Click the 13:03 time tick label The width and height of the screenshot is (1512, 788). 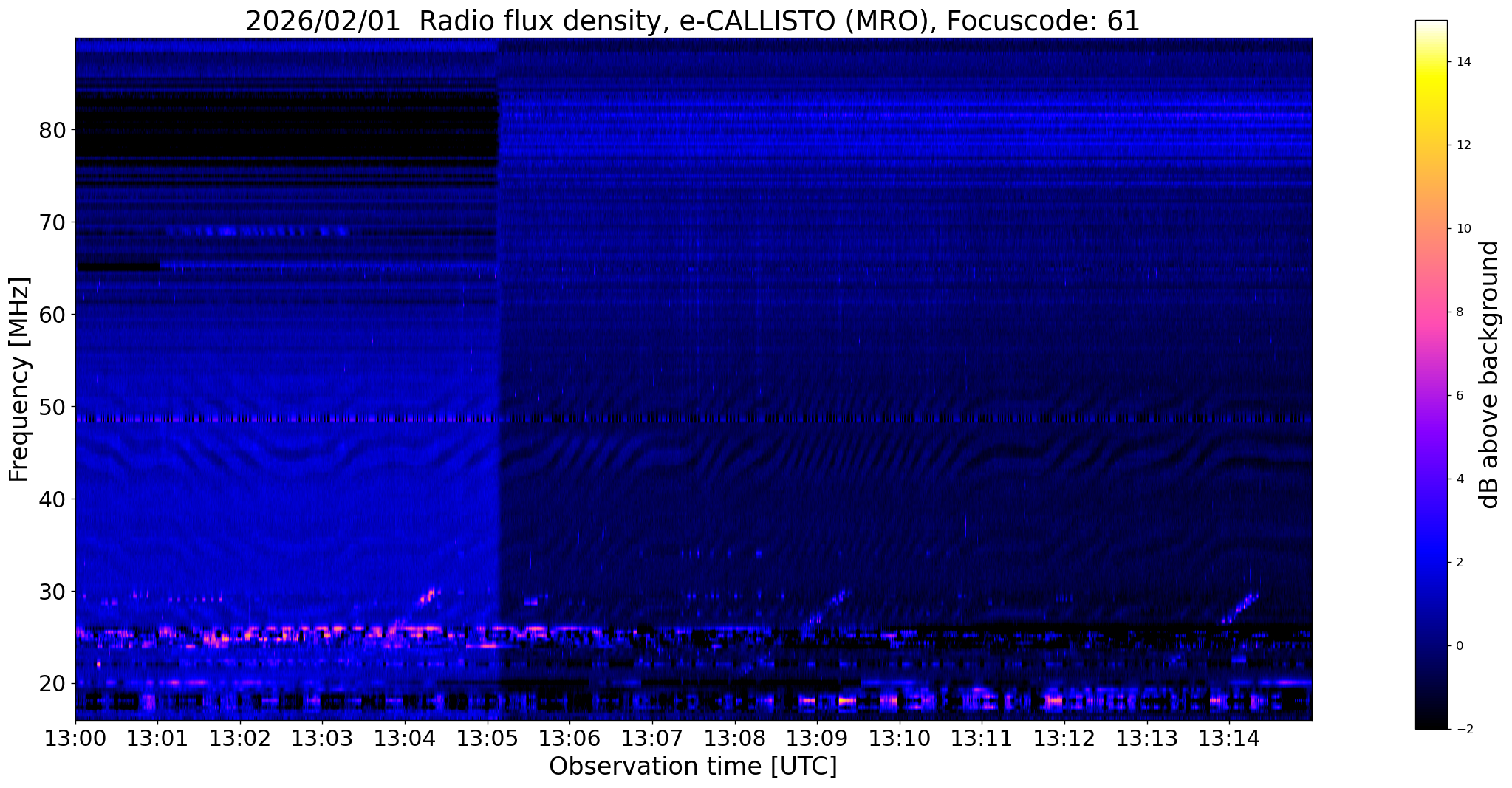click(322, 739)
